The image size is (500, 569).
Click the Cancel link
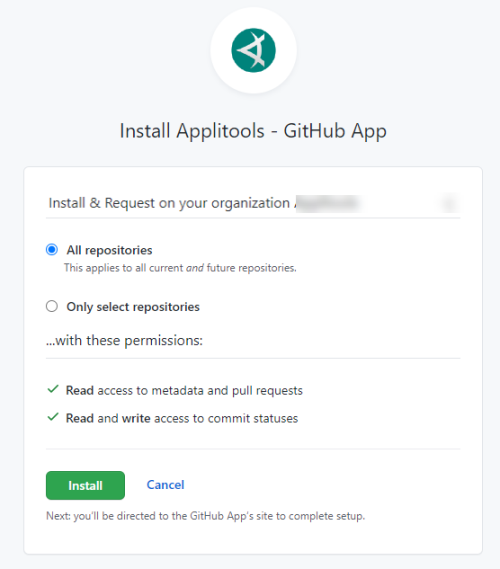(165, 485)
